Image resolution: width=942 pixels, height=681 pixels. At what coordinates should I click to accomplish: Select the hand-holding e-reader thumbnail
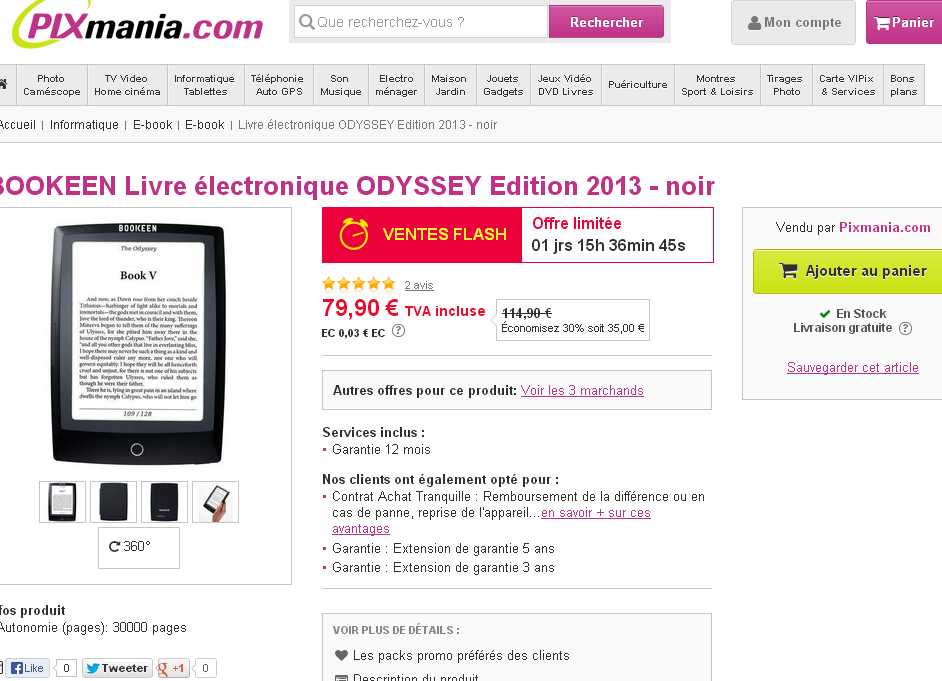point(215,502)
